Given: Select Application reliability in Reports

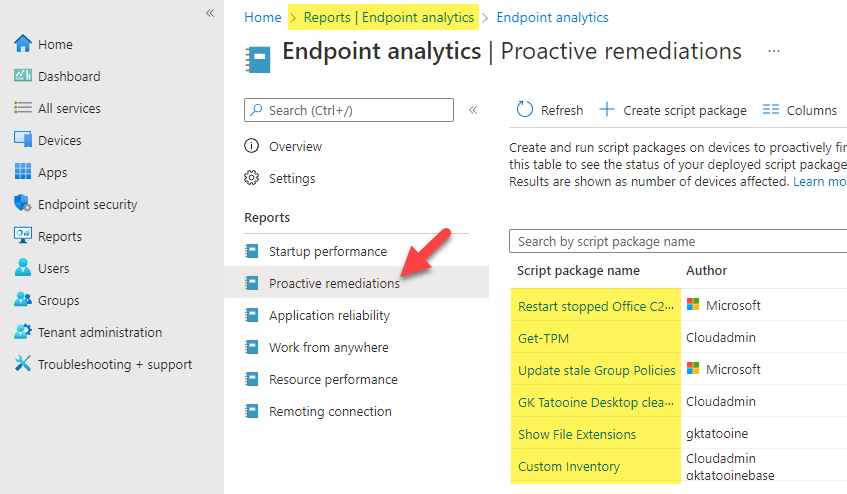Looking at the screenshot, I should click(x=329, y=315).
